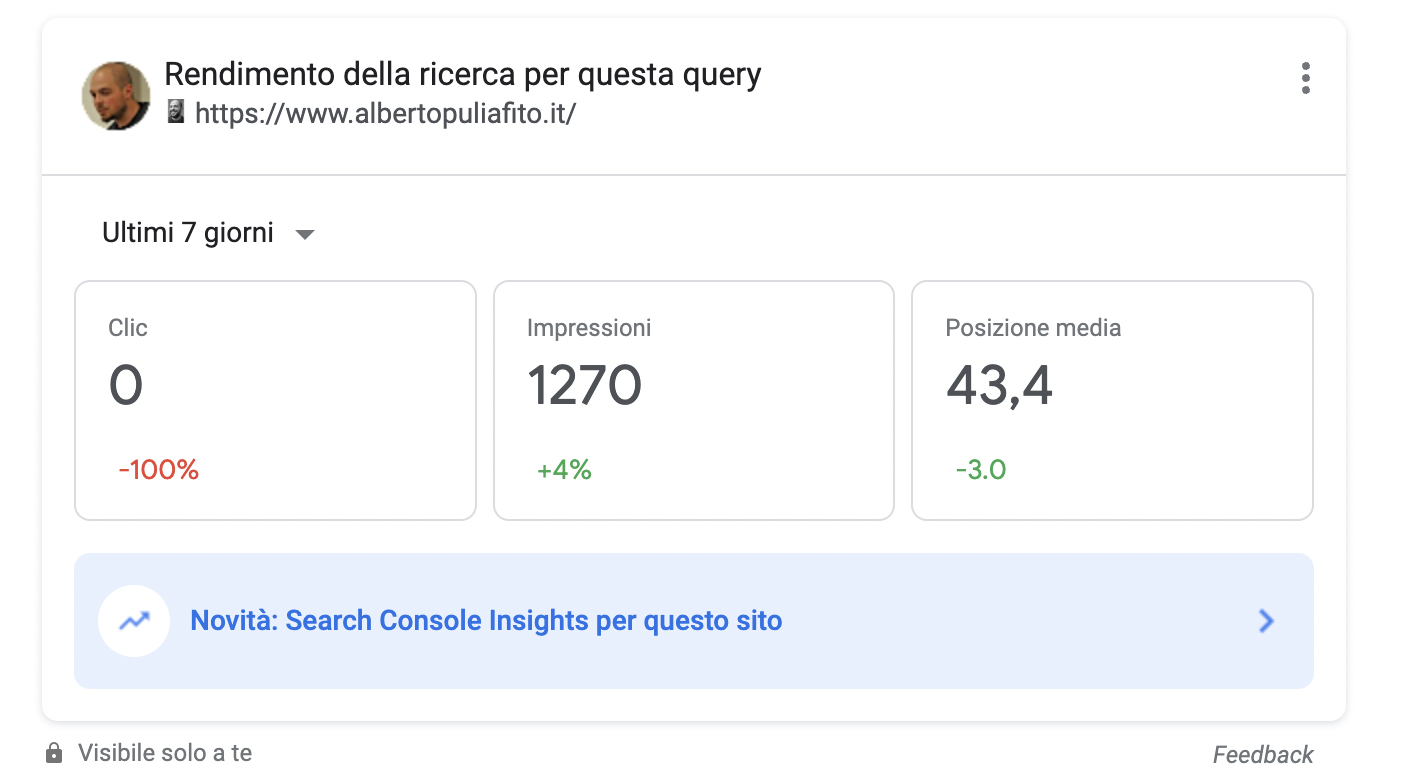The height and width of the screenshot is (770, 1402).
Task: Click the Visibile solo a te label
Action: [165, 753]
